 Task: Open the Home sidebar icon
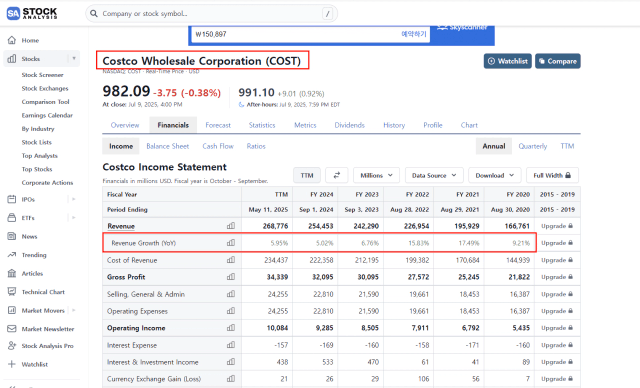[x=12, y=40]
